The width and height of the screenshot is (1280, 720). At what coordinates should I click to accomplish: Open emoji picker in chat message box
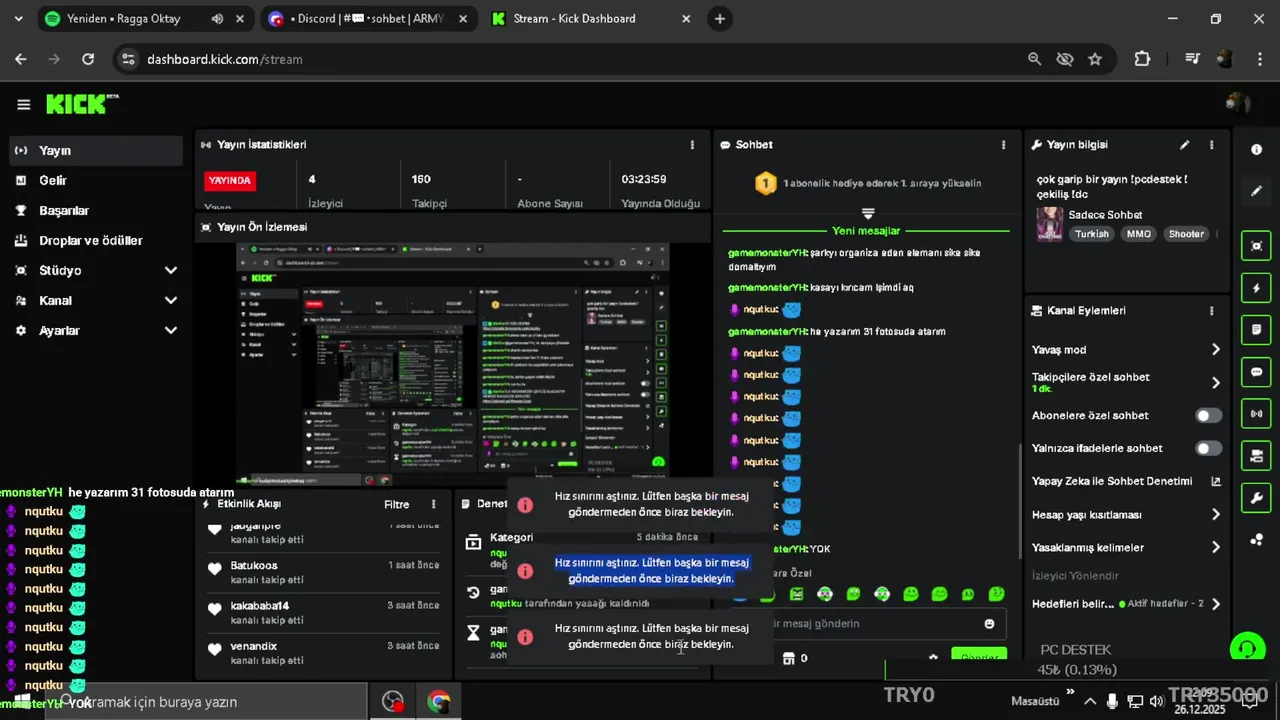tap(989, 624)
